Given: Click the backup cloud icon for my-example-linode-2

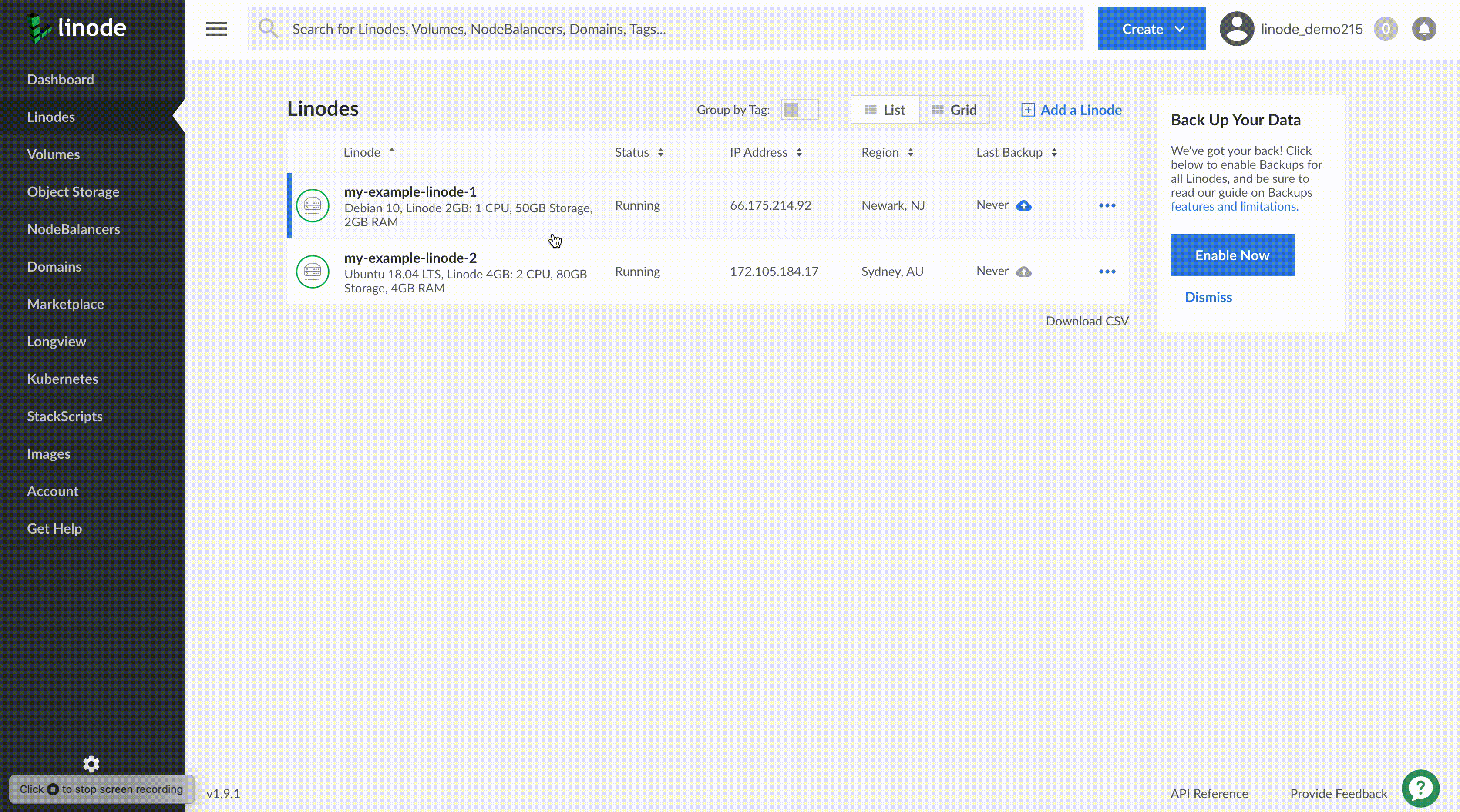Looking at the screenshot, I should (1023, 272).
